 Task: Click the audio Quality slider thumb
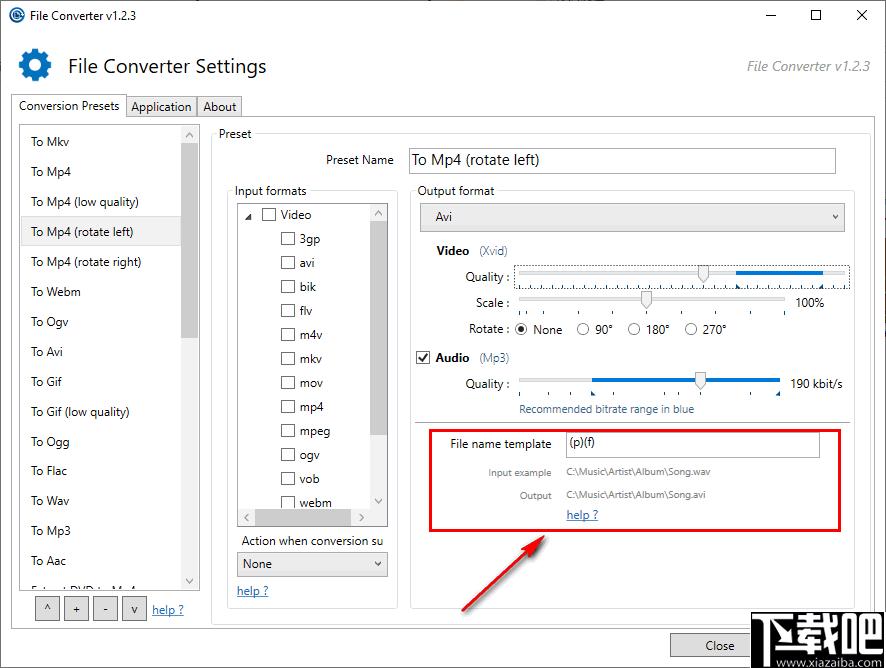pyautogui.click(x=700, y=380)
